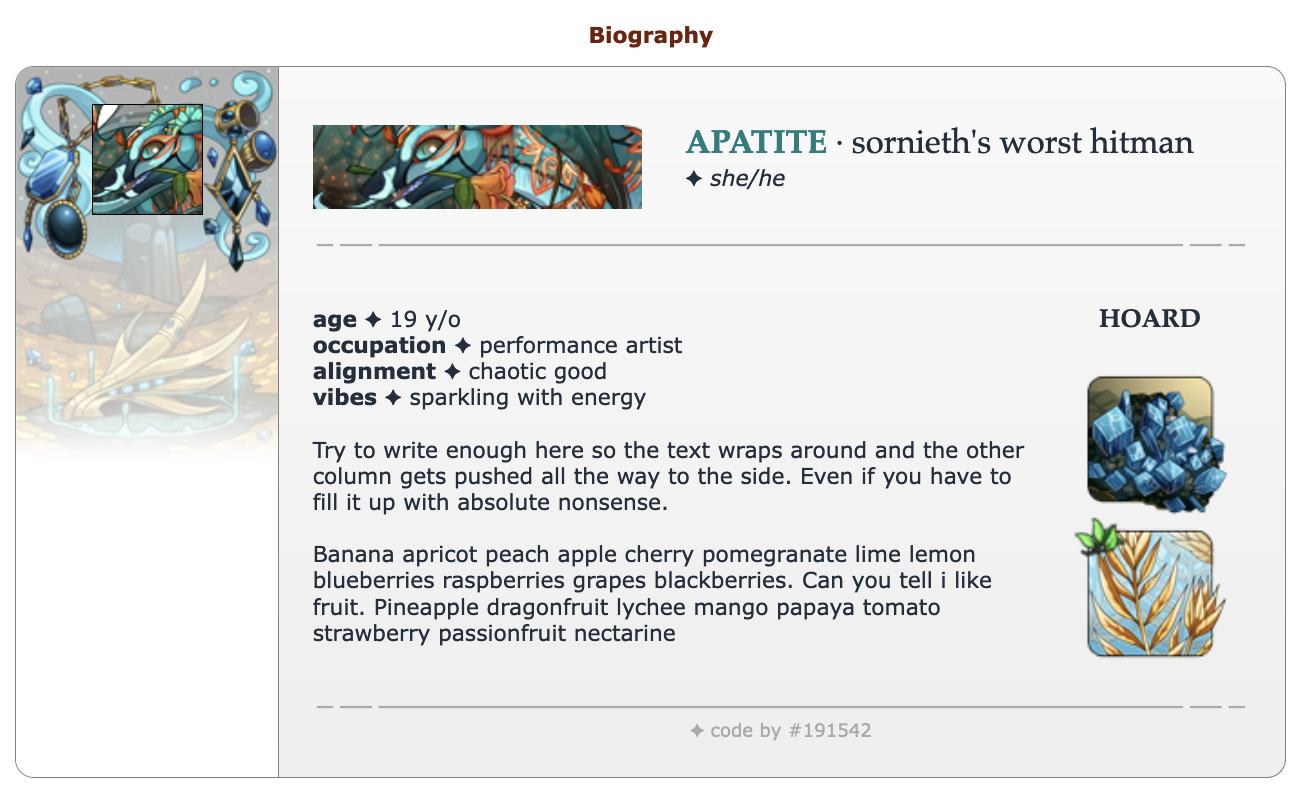Click the sparkle icon after age label
Viewport: 1310px width, 792px height.
coord(373,320)
